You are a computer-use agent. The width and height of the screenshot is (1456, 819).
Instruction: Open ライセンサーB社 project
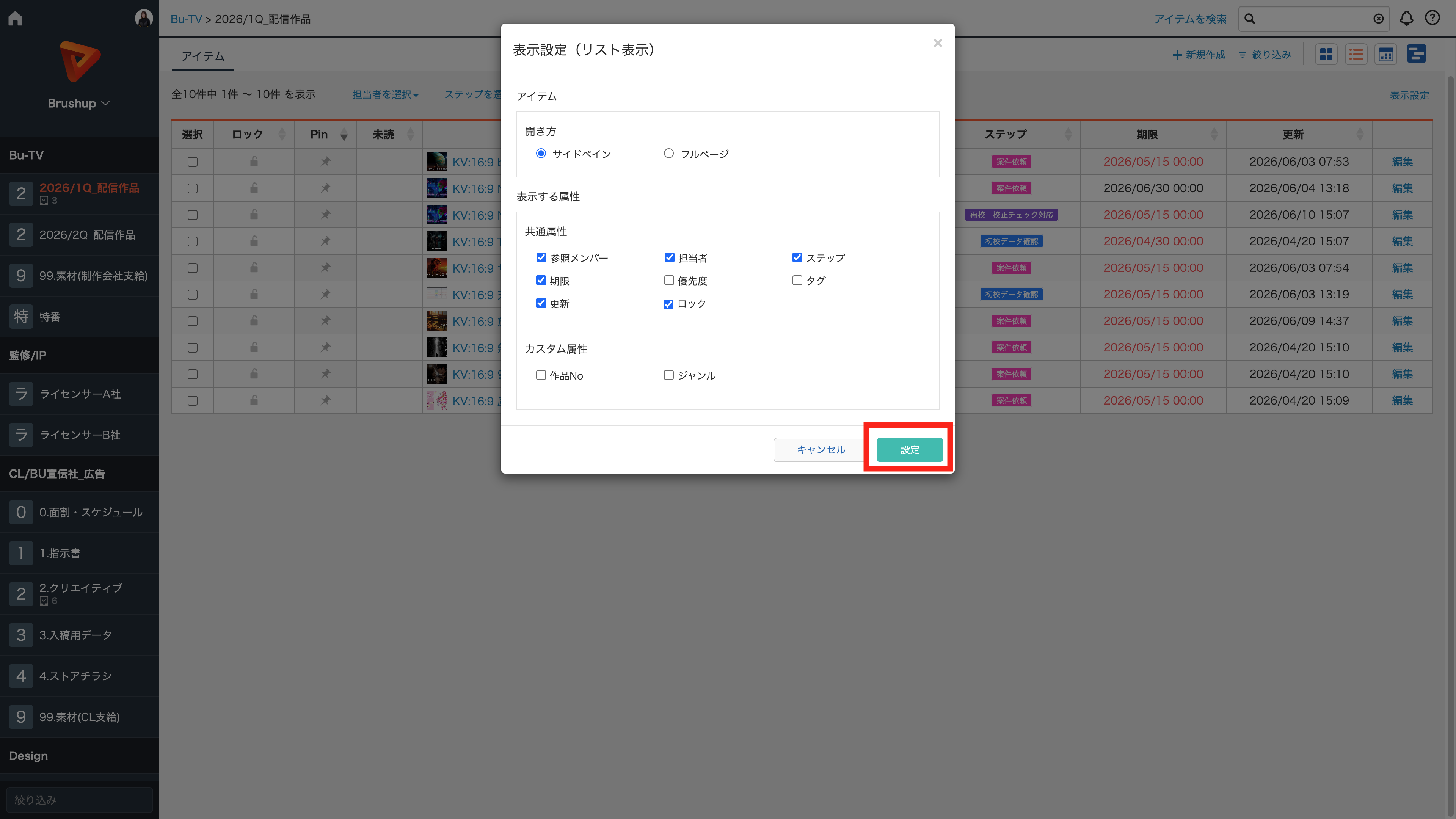[x=79, y=435]
